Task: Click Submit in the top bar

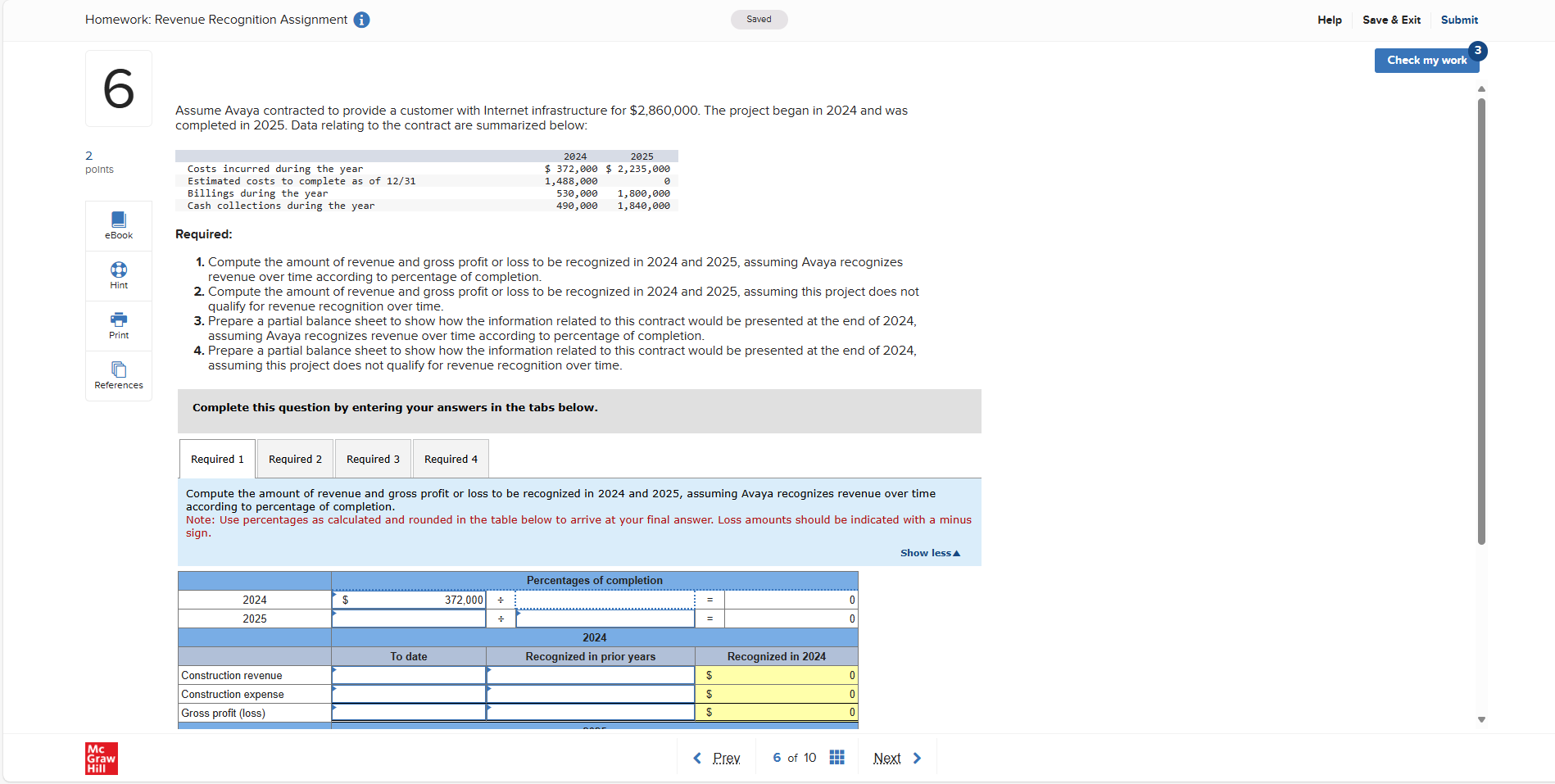Action: point(1459,20)
